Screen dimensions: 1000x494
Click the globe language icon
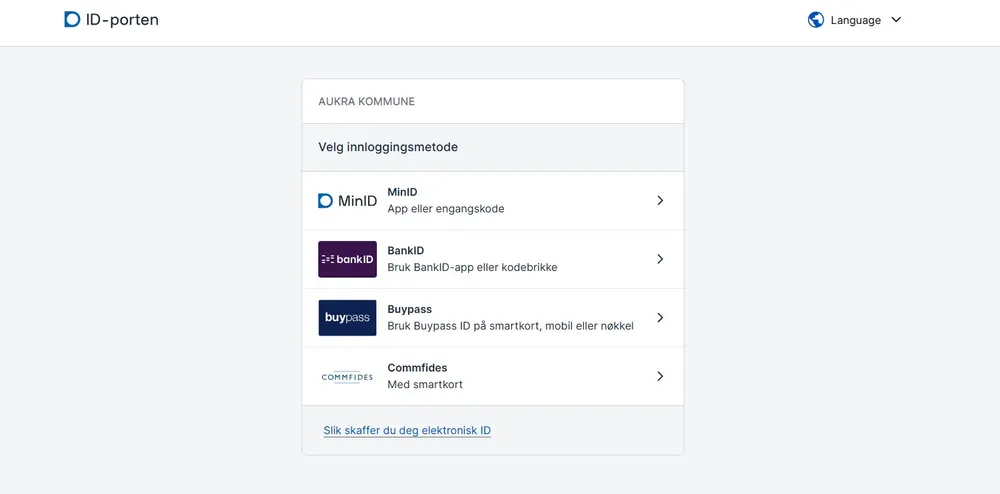[x=816, y=20]
